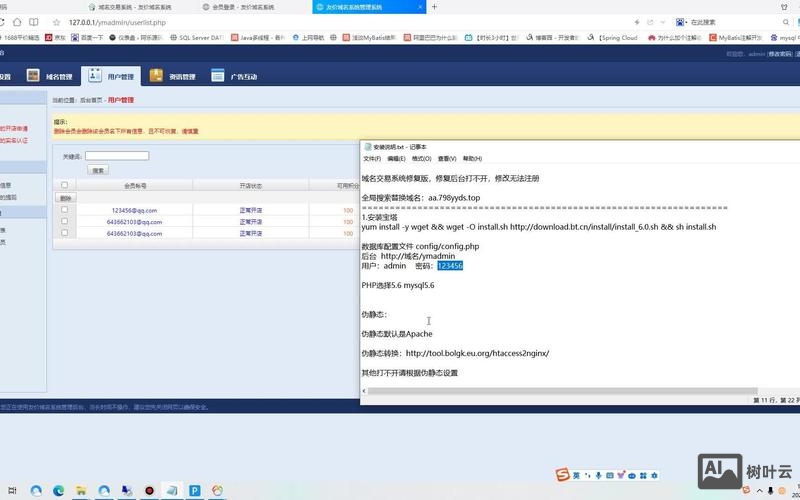Check the select-all box in table header
Image resolution: width=800 pixels, height=500 pixels.
pyautogui.click(x=65, y=185)
